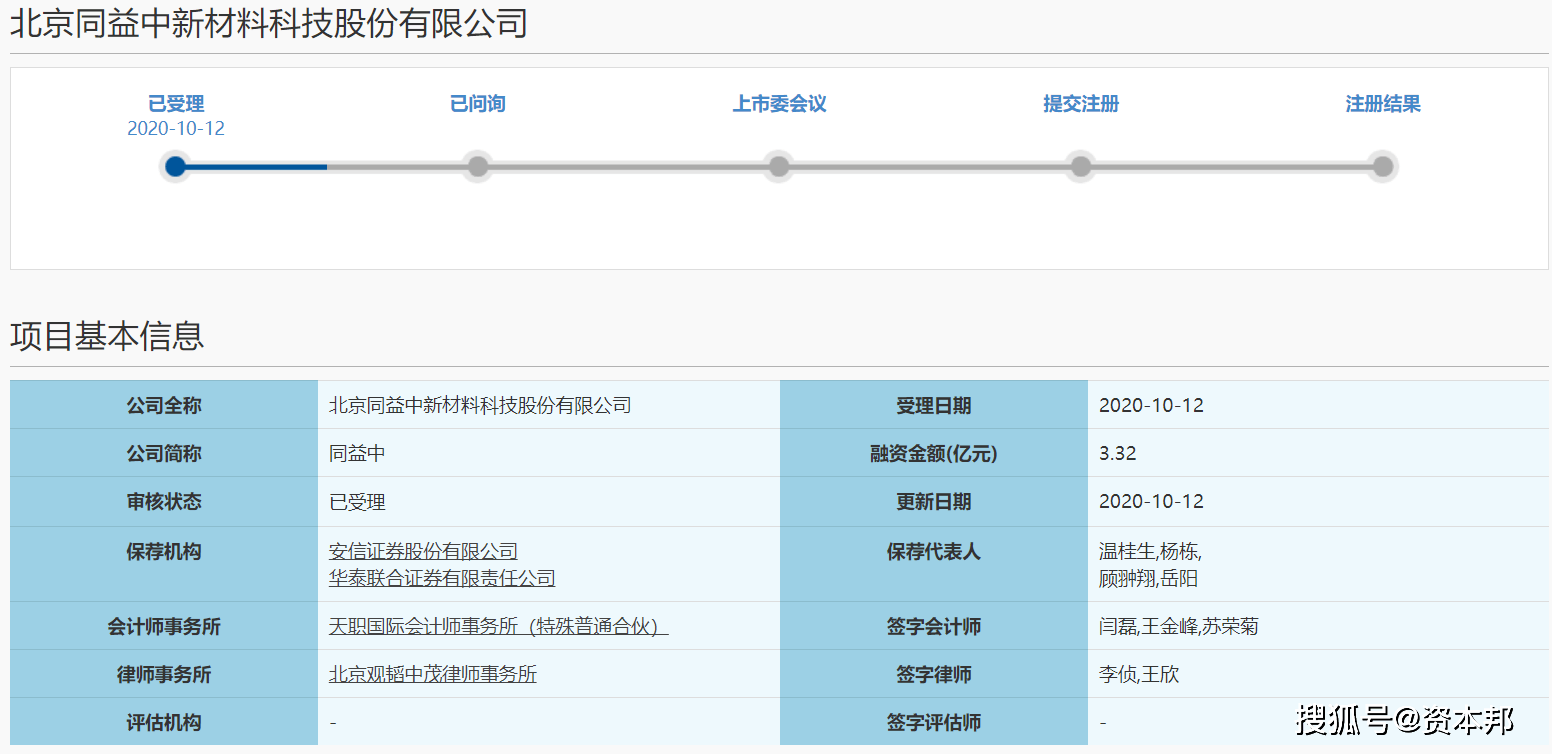This screenshot has width=1552, height=754.
Task: Open the 安信证券股份有限公司 sponsor link
Action: (x=423, y=551)
